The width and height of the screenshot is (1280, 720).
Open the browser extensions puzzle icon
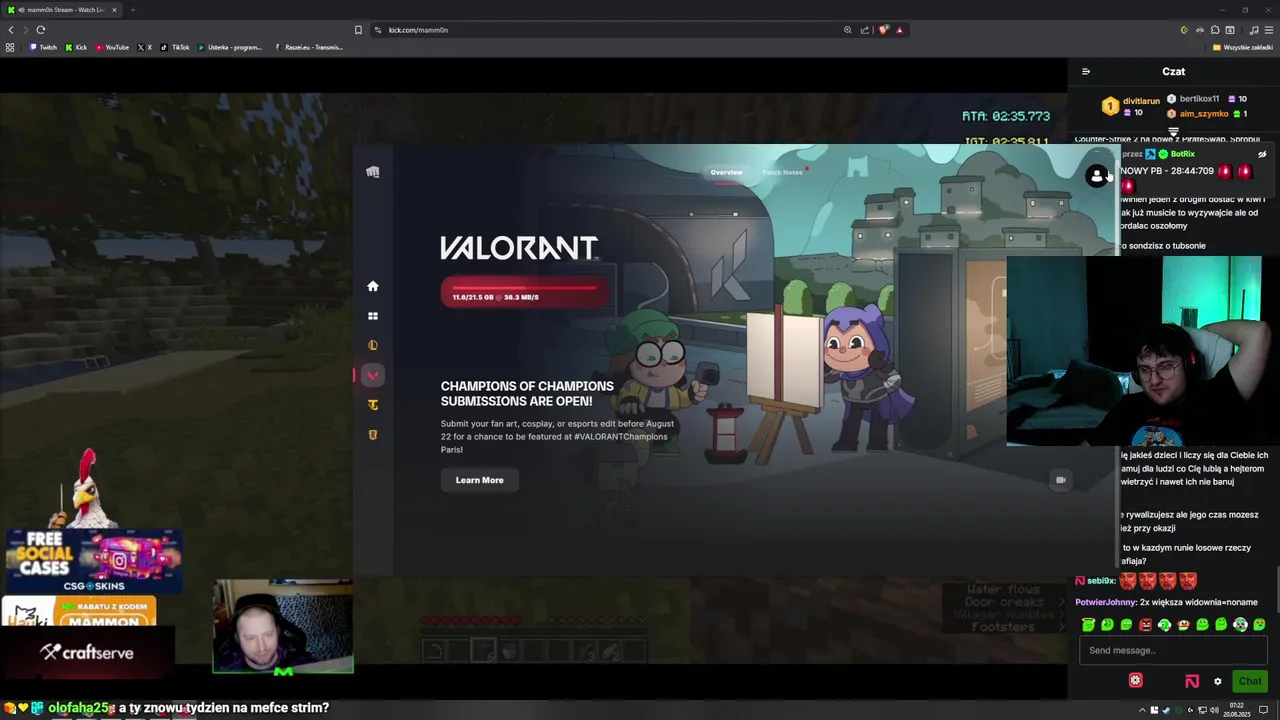tap(1215, 30)
